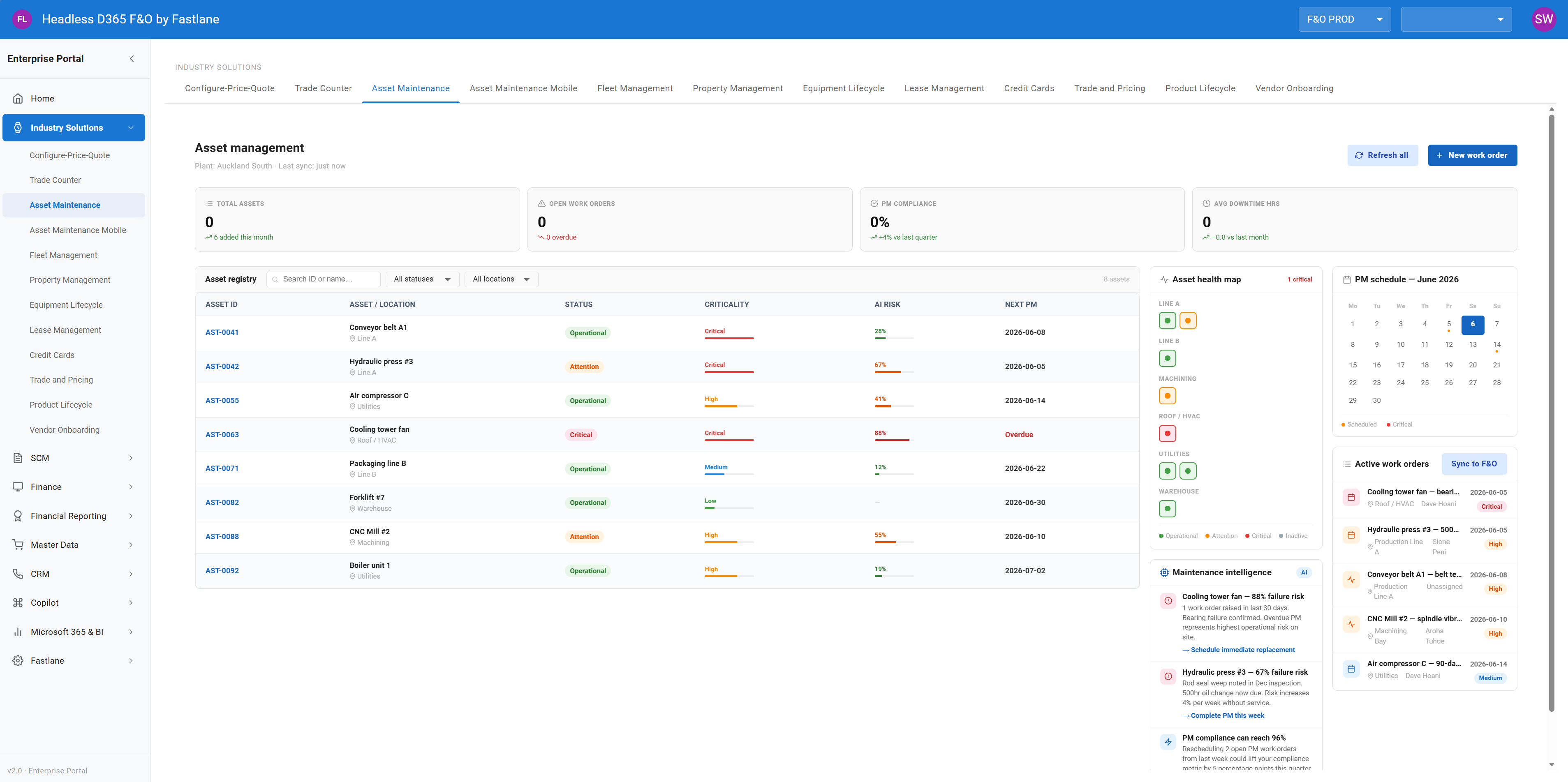The height and width of the screenshot is (782, 1568).
Task: Click the Home sidebar icon
Action: coord(18,99)
